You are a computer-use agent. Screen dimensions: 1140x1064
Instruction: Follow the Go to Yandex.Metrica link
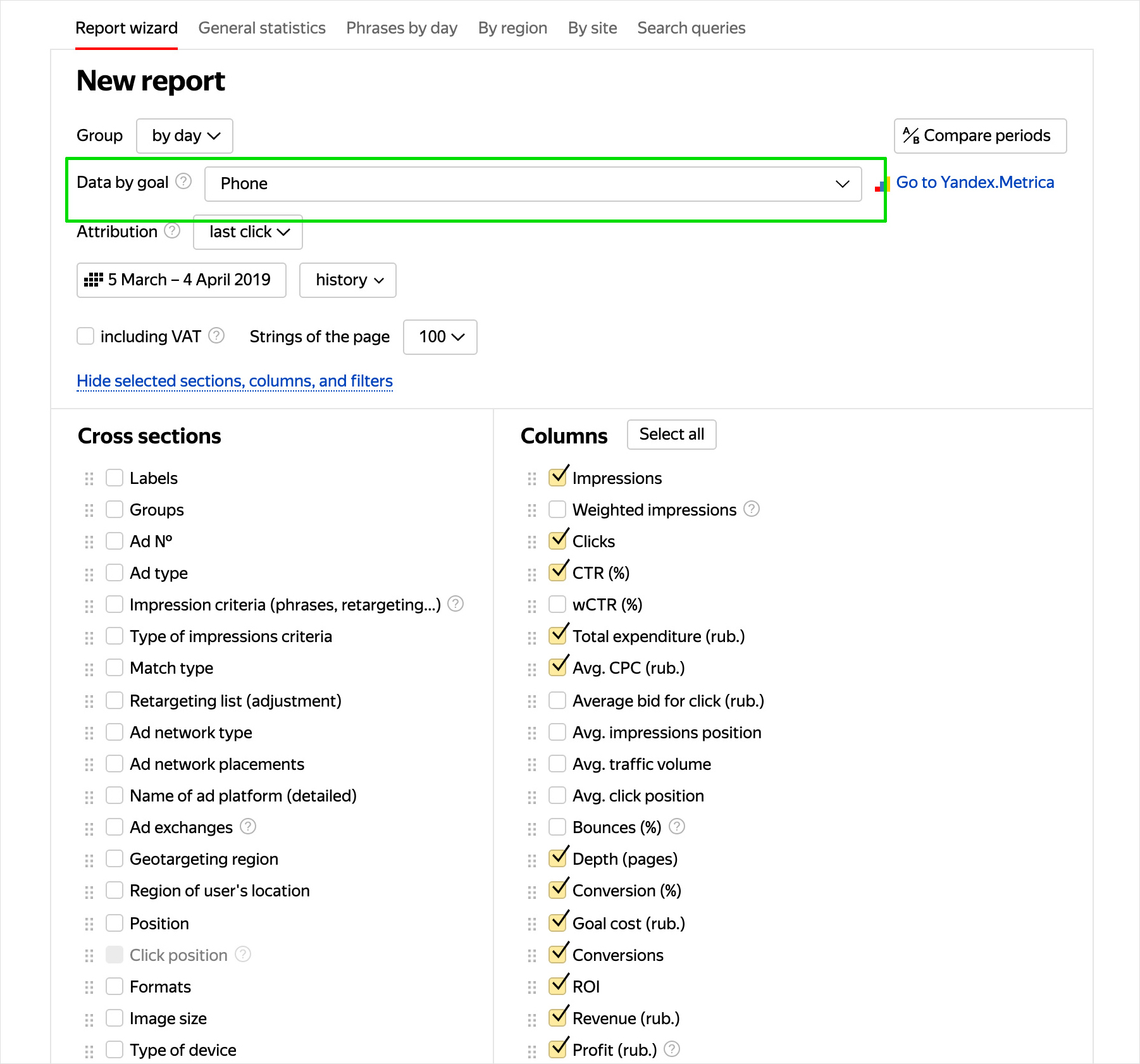(x=974, y=183)
